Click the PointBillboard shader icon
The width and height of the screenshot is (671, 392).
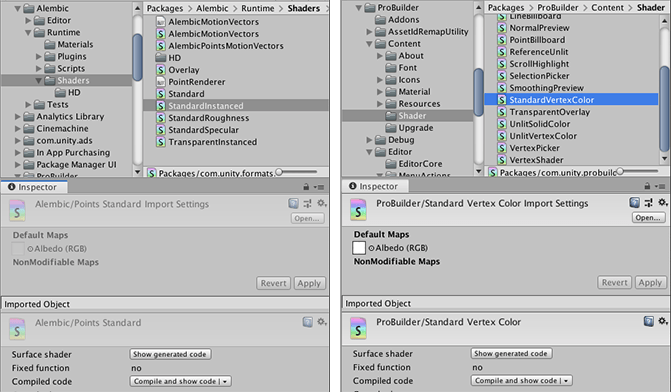click(502, 40)
